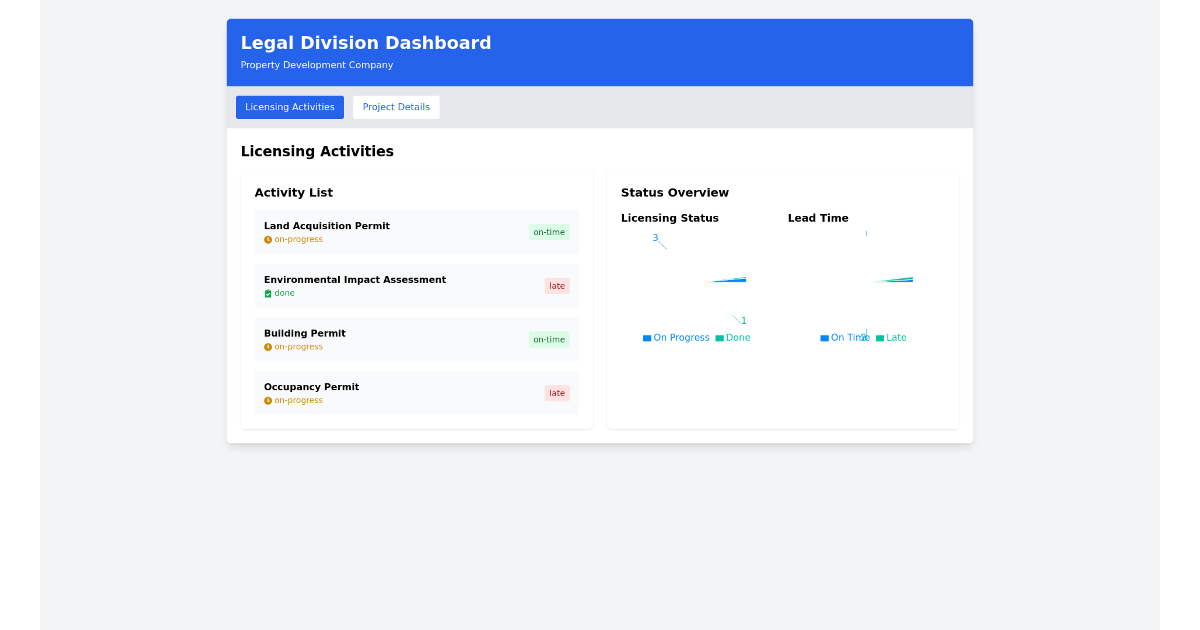Select the Licensing Activities tab
The width and height of the screenshot is (1200, 630).
(289, 107)
